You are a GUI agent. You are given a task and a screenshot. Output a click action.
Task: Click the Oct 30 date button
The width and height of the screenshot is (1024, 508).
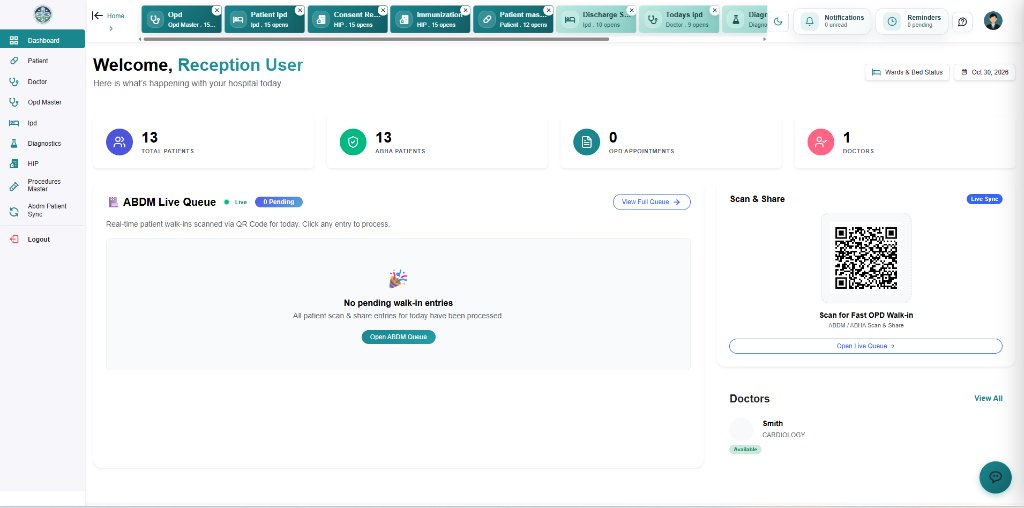click(985, 72)
